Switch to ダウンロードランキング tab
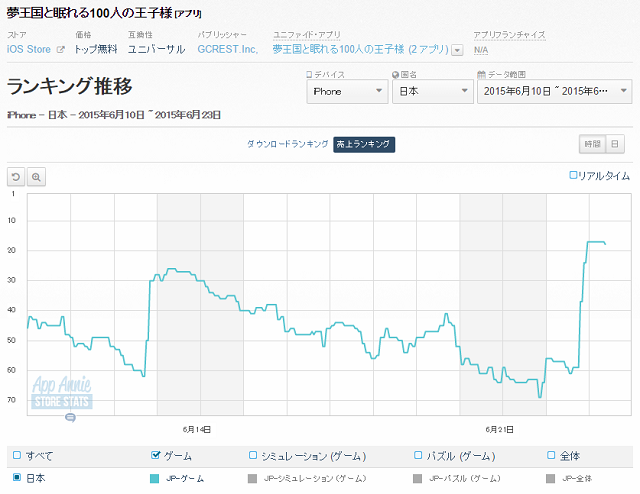The width and height of the screenshot is (640, 494). [287, 144]
